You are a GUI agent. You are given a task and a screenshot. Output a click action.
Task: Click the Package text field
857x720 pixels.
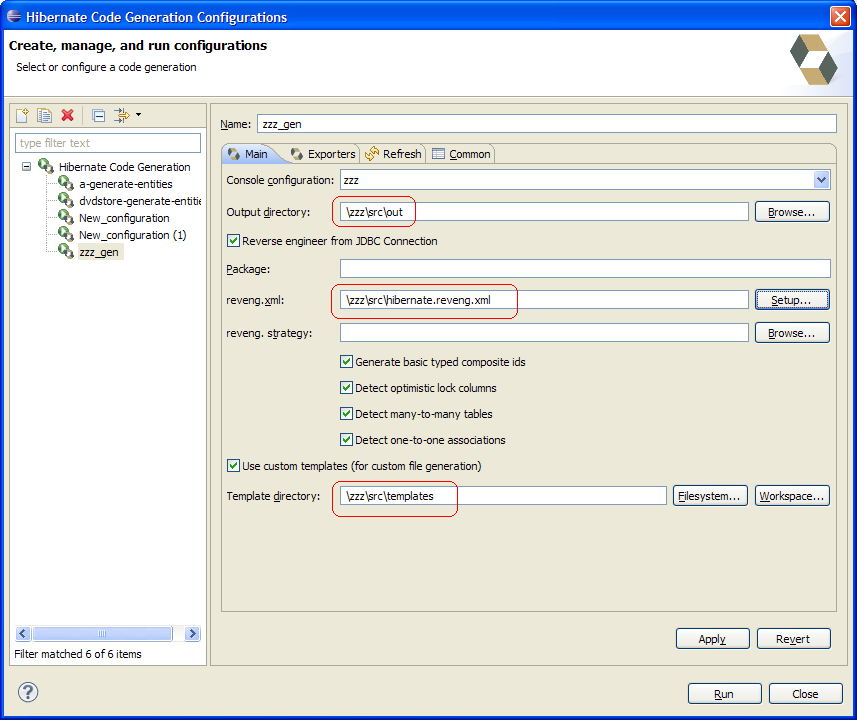tap(585, 269)
